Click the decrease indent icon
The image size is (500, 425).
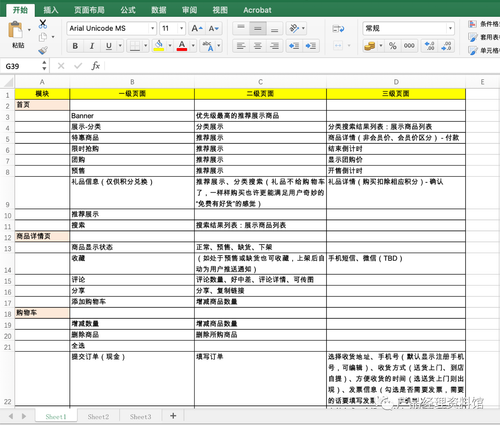tap(294, 46)
